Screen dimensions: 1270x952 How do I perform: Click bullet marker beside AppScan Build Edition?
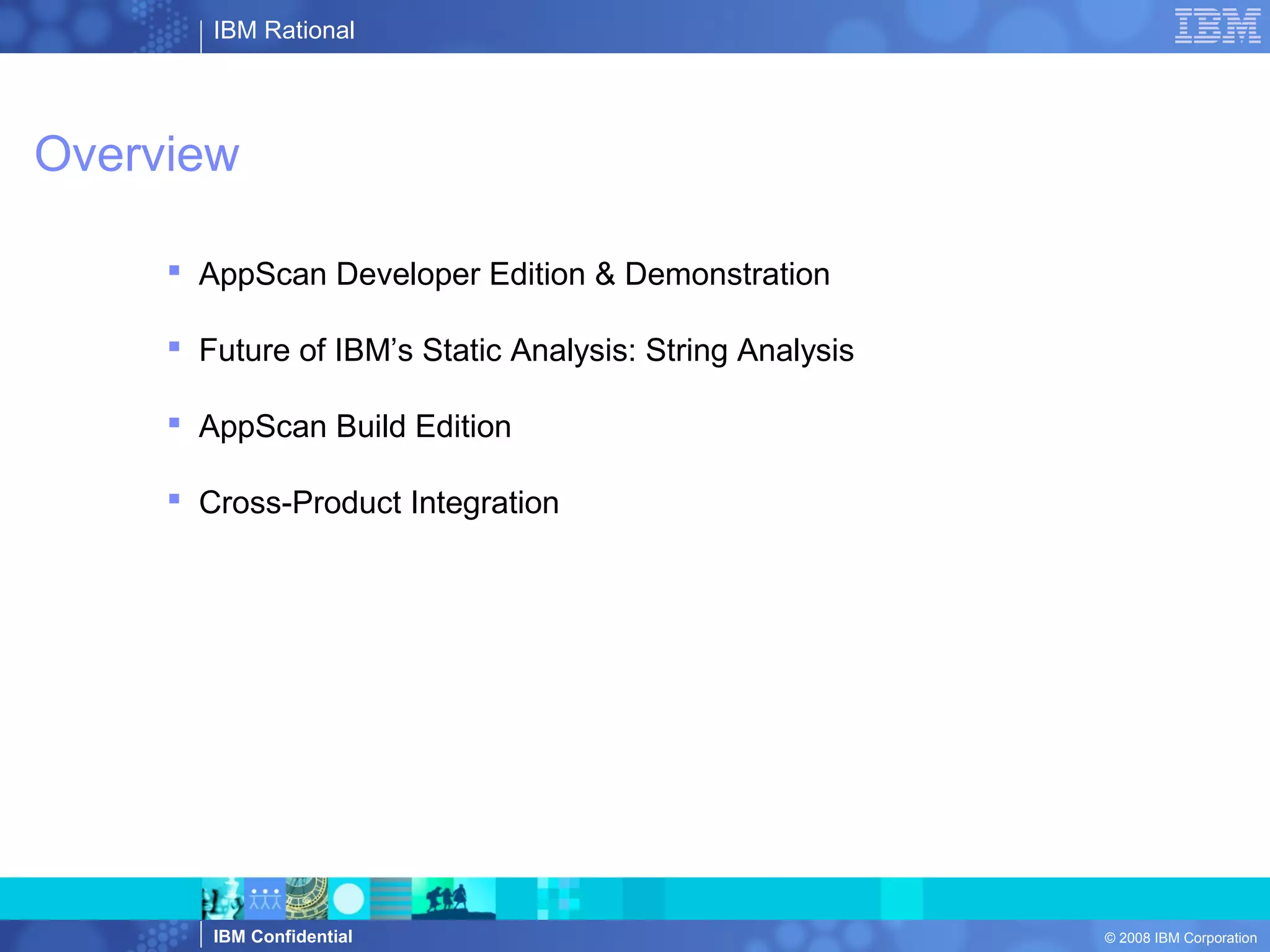pos(174,423)
